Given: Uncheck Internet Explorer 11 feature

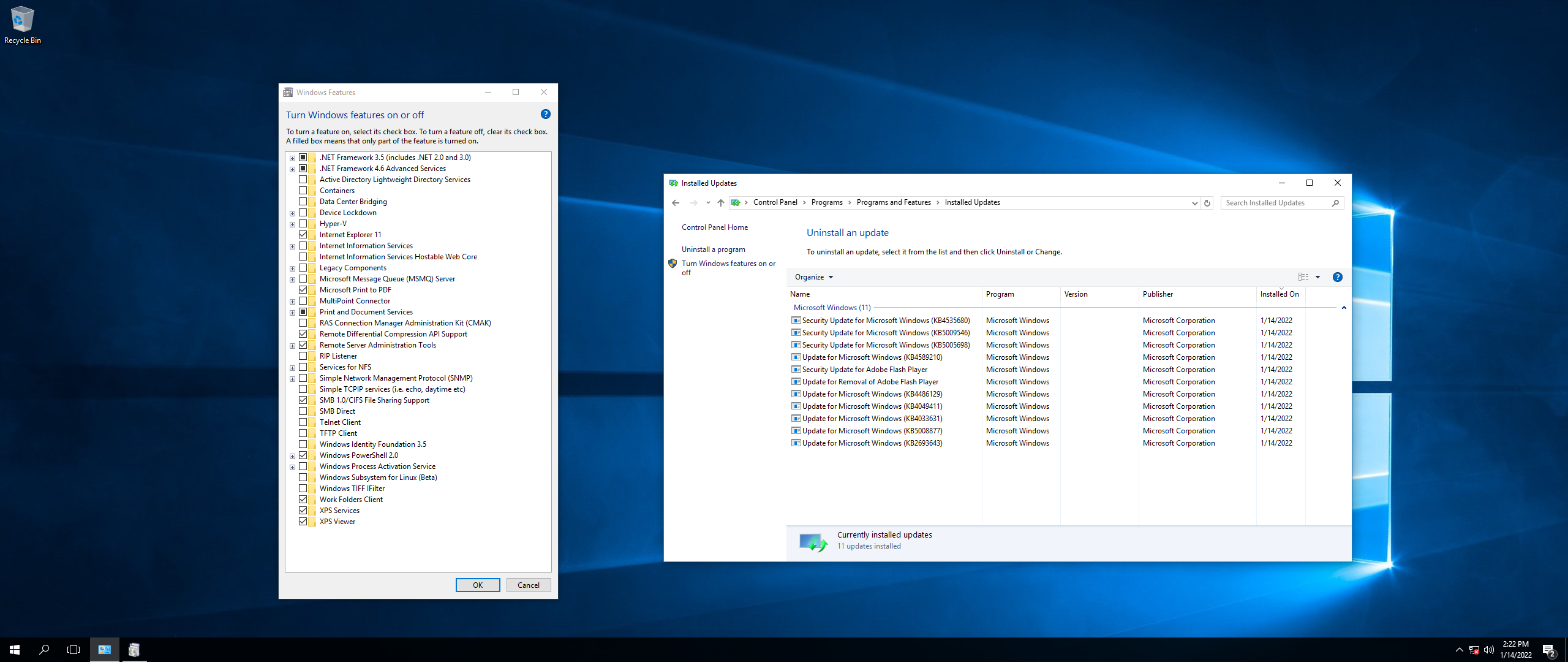Looking at the screenshot, I should [x=303, y=235].
